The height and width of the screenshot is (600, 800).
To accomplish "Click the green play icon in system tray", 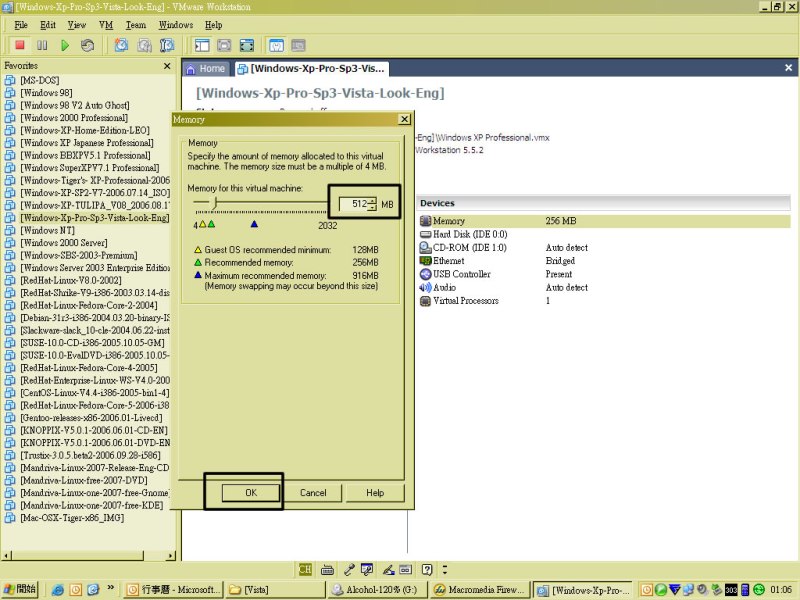I will [x=661, y=590].
